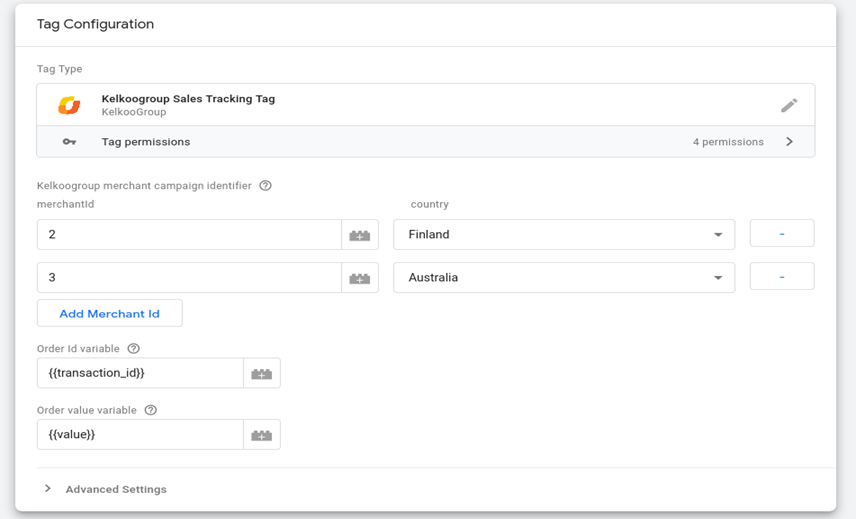The width and height of the screenshot is (856, 519).
Task: Open help for Kelkoogroup merchant campaign identifier
Action: coord(265,185)
